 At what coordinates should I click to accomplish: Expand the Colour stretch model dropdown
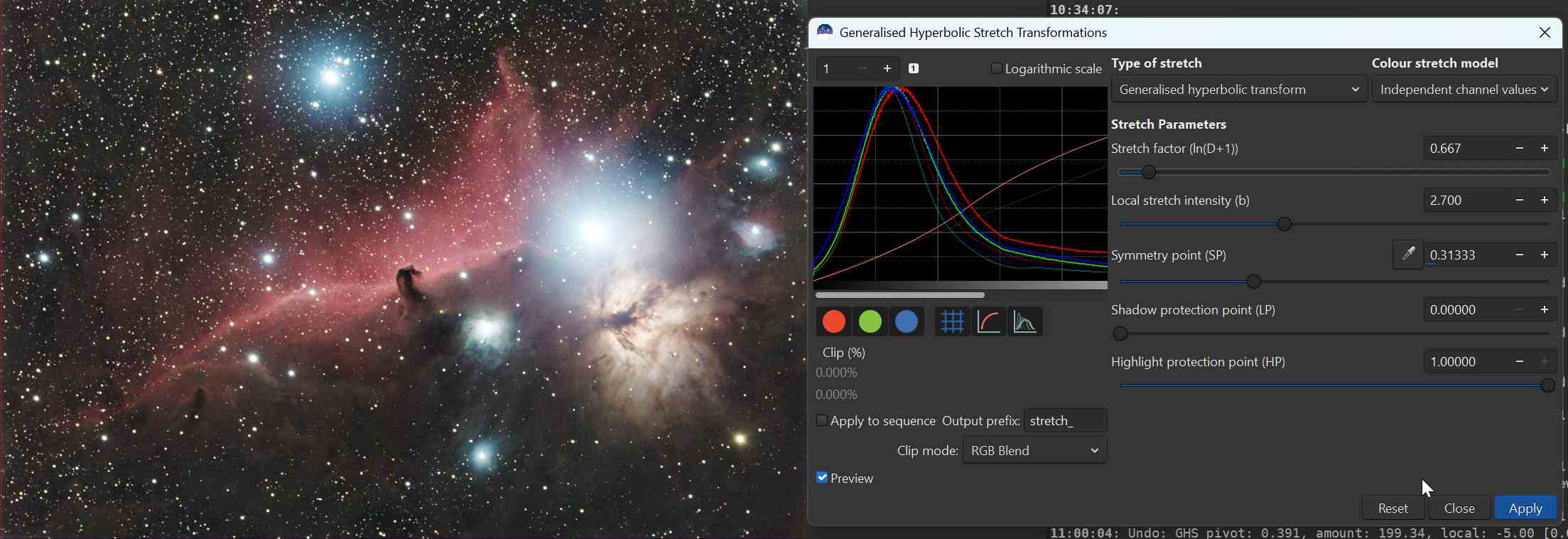click(x=1464, y=90)
